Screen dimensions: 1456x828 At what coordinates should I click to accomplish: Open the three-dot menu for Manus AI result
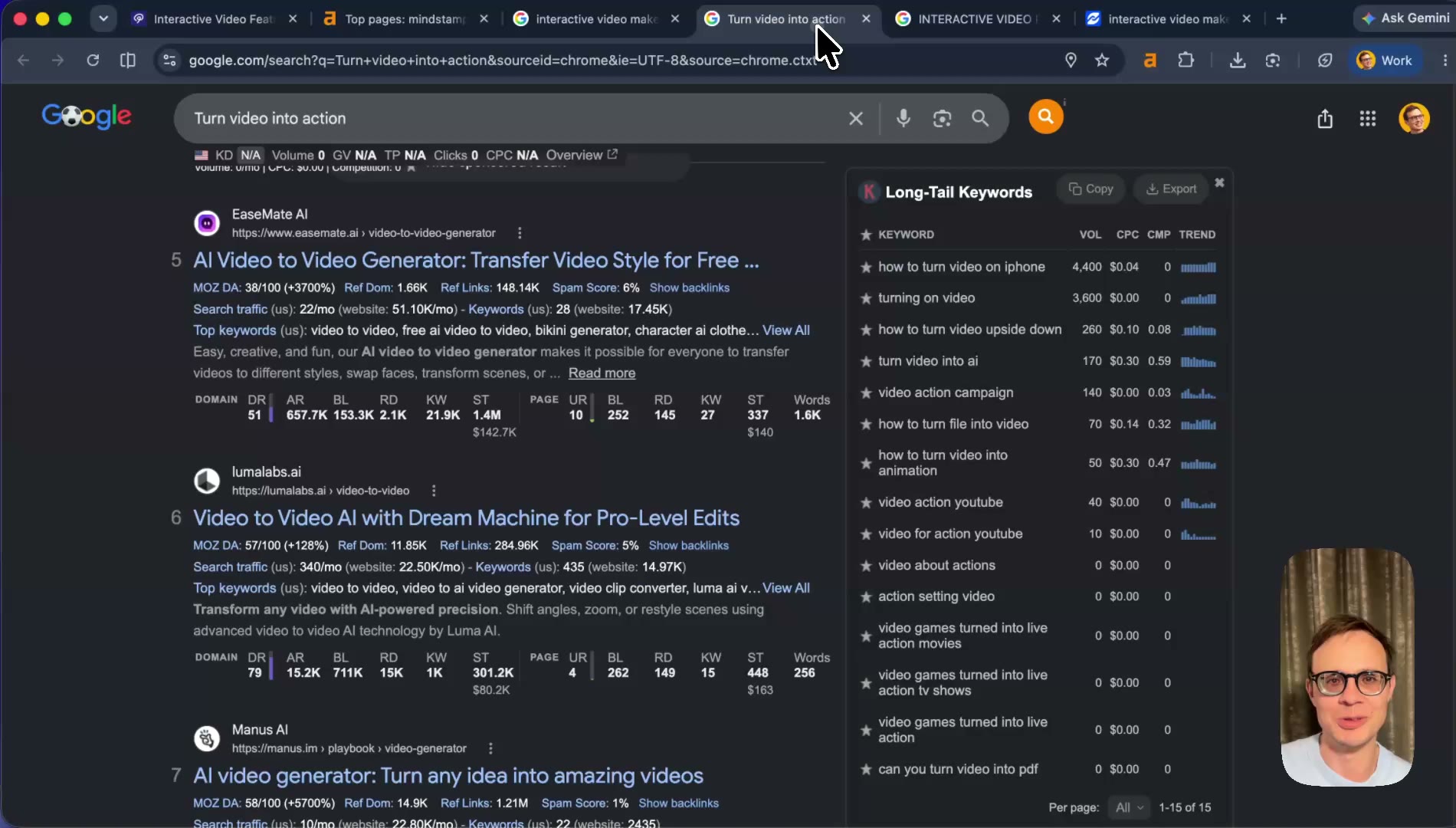(490, 748)
